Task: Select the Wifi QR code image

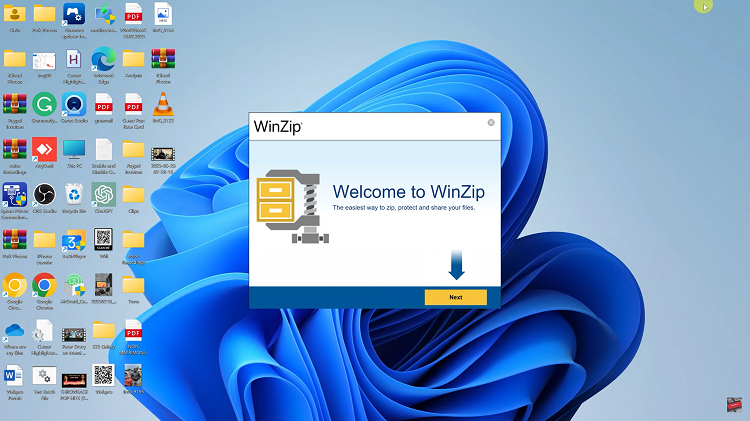Action: pos(103,240)
